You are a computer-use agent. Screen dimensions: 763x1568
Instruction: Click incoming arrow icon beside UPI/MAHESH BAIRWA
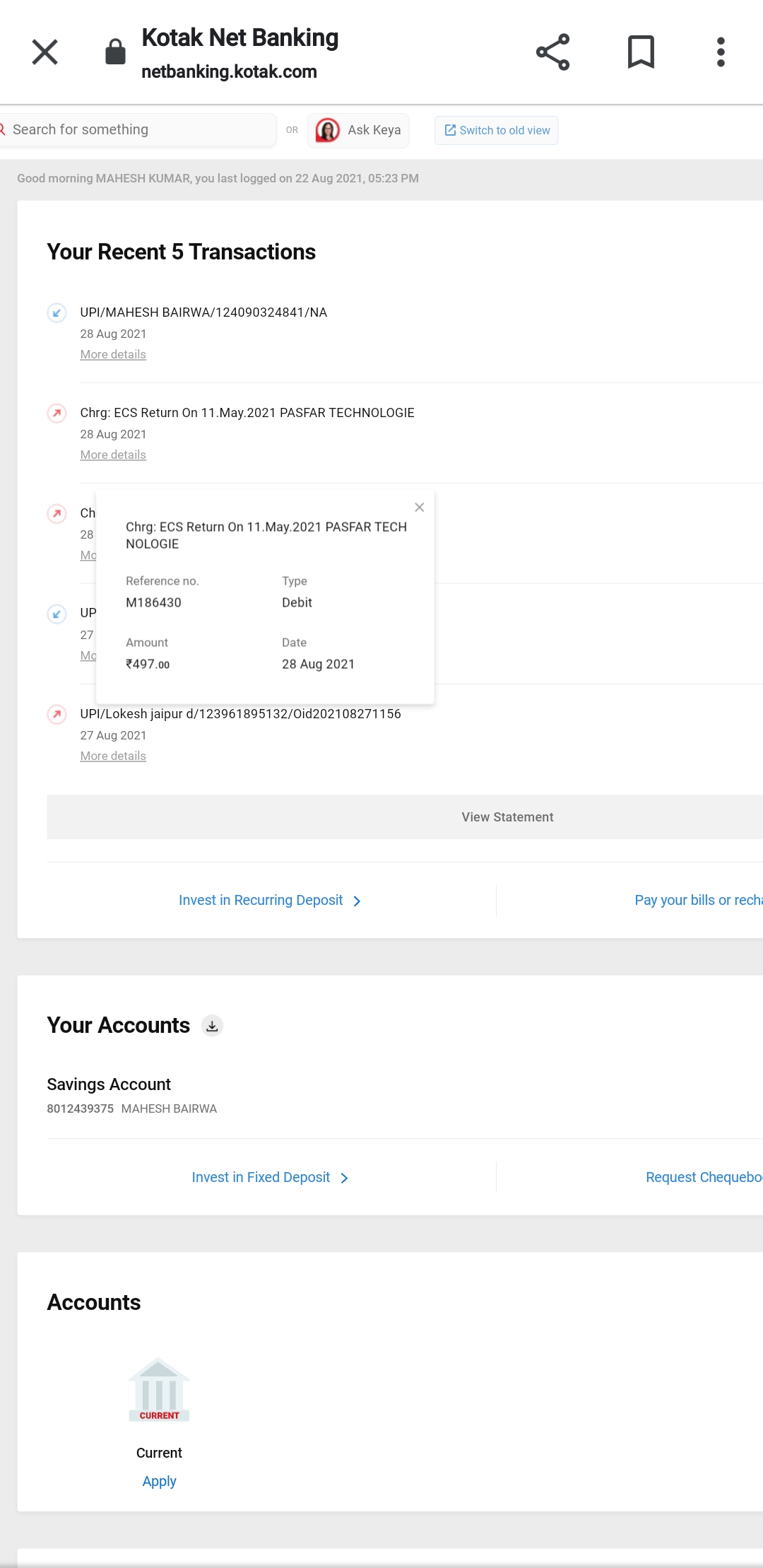(57, 312)
